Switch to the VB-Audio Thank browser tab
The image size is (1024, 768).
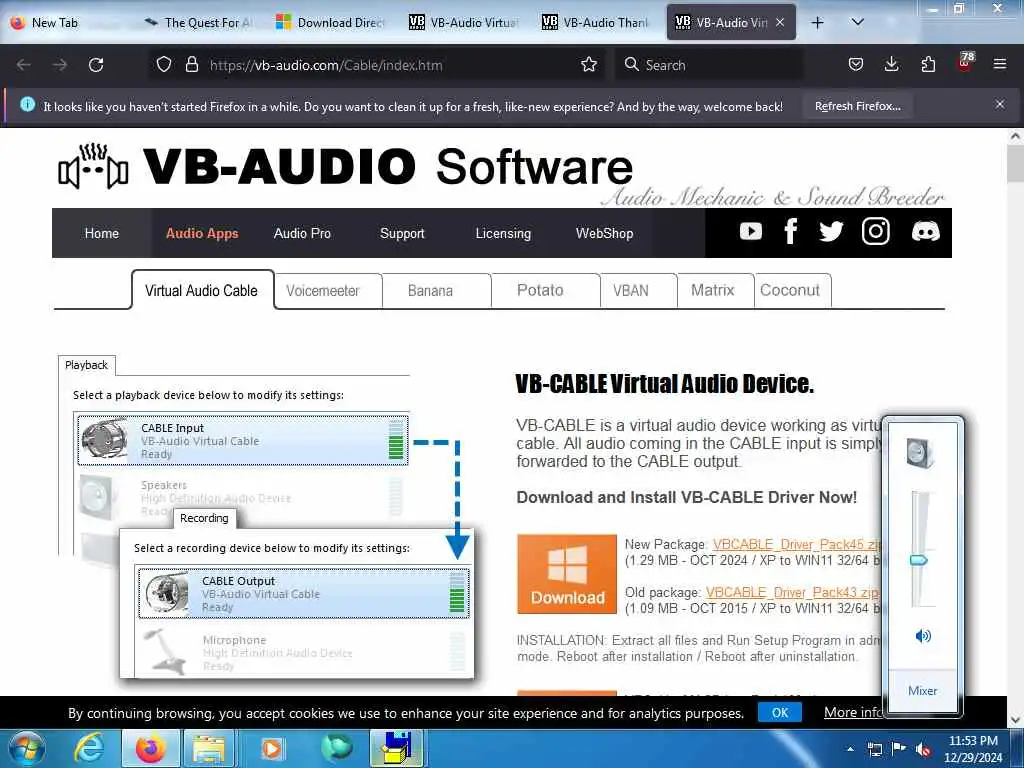point(597,22)
